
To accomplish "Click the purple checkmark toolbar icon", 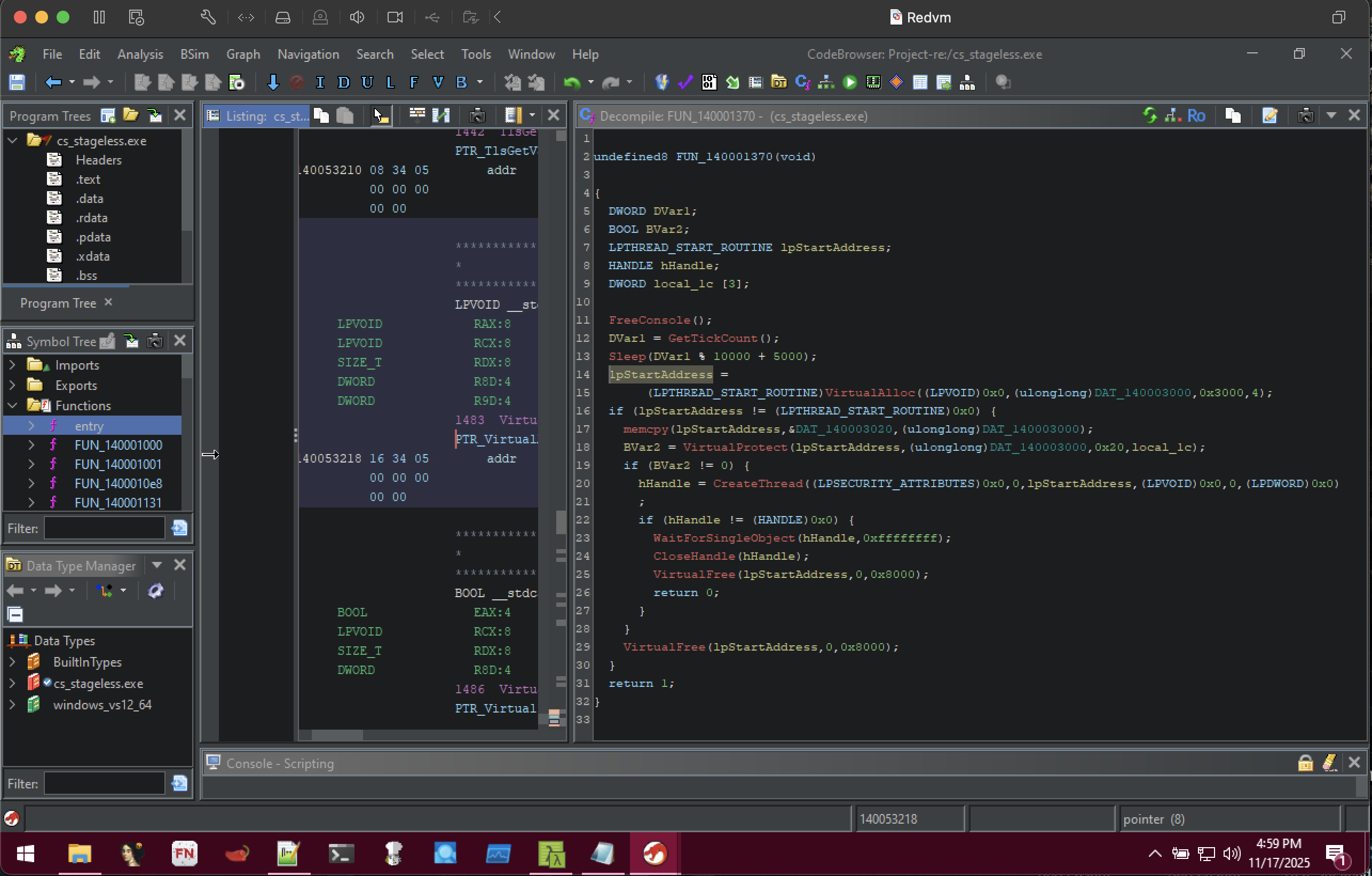I will pos(685,83).
